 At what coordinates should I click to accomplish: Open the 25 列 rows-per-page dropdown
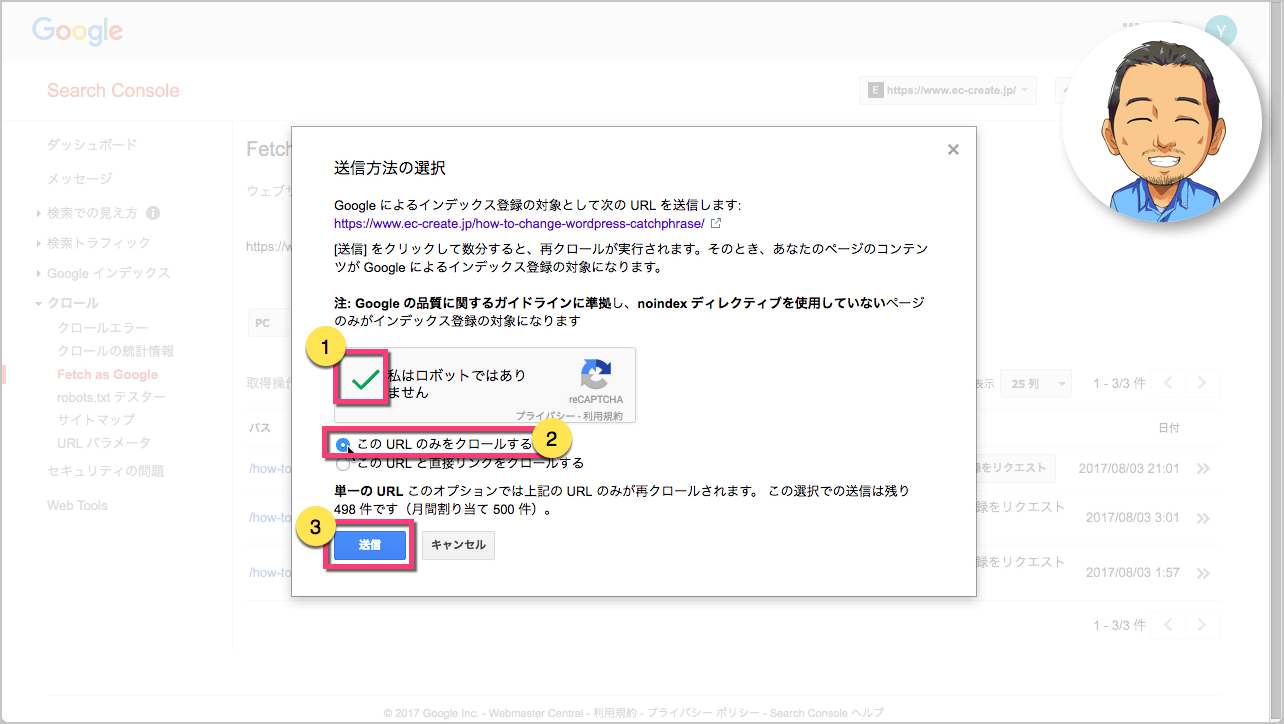tap(1036, 383)
